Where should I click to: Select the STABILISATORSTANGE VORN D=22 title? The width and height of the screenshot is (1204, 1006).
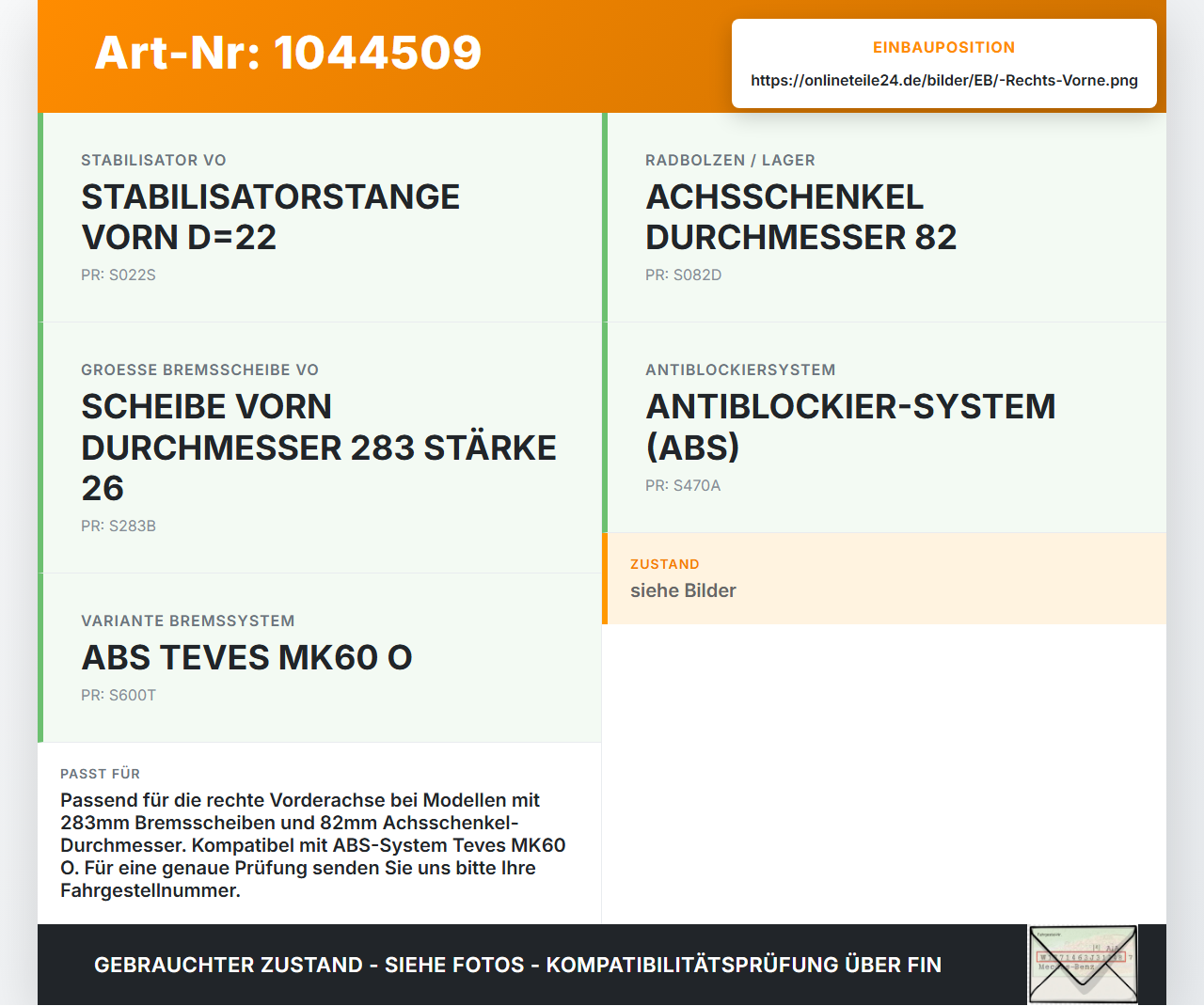point(271,217)
